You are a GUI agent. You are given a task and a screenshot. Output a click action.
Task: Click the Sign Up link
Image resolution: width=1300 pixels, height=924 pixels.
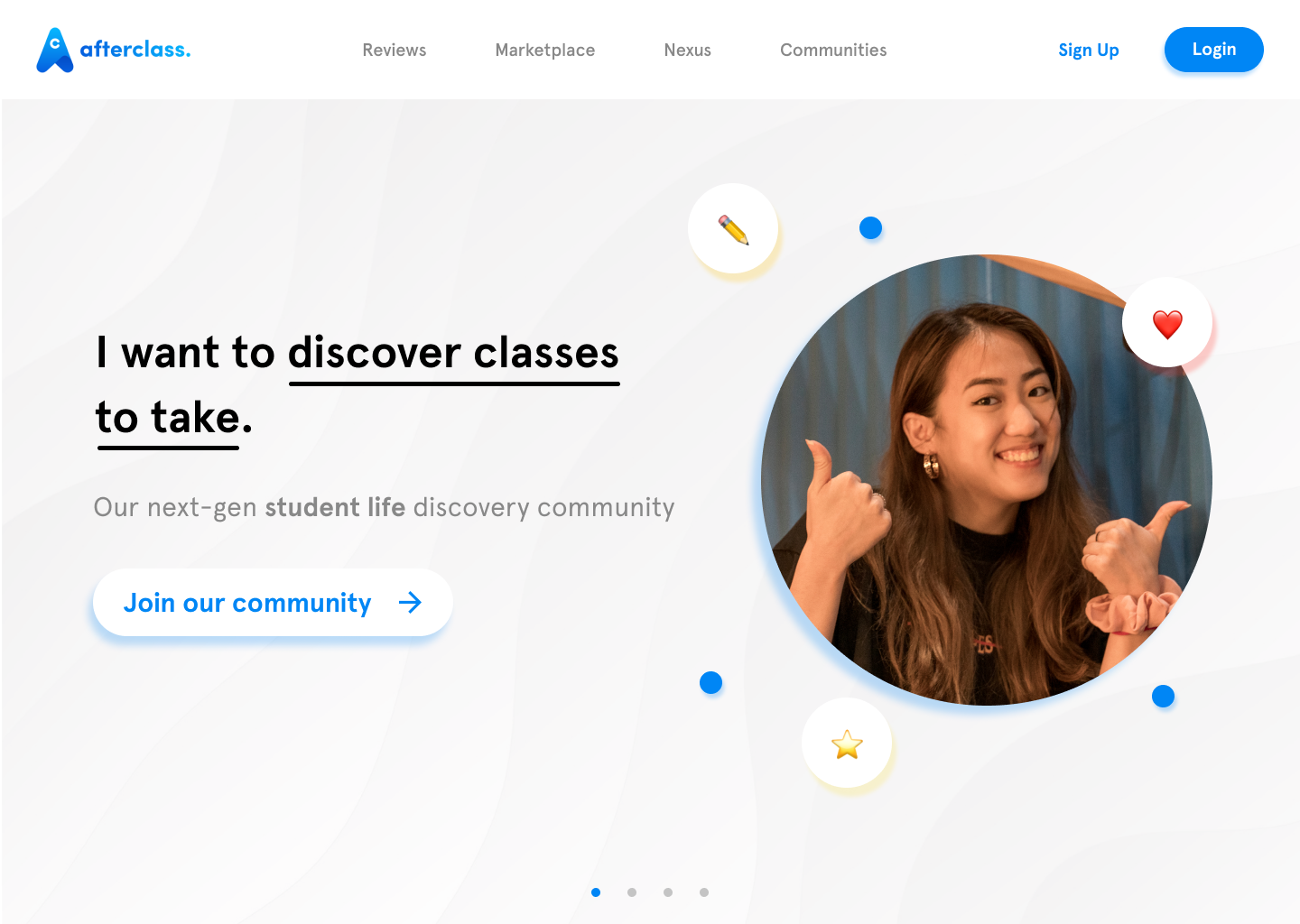(x=1089, y=51)
